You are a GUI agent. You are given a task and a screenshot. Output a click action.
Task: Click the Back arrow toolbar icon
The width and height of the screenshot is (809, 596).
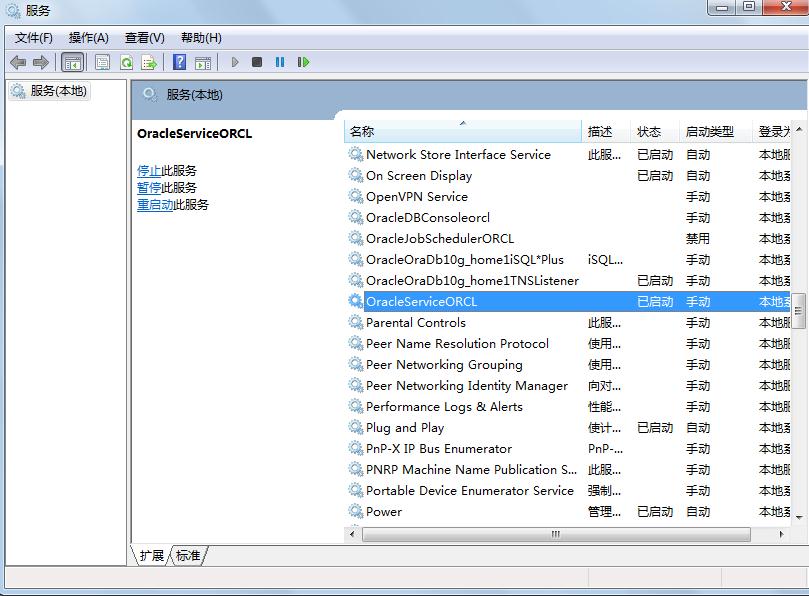coord(18,62)
